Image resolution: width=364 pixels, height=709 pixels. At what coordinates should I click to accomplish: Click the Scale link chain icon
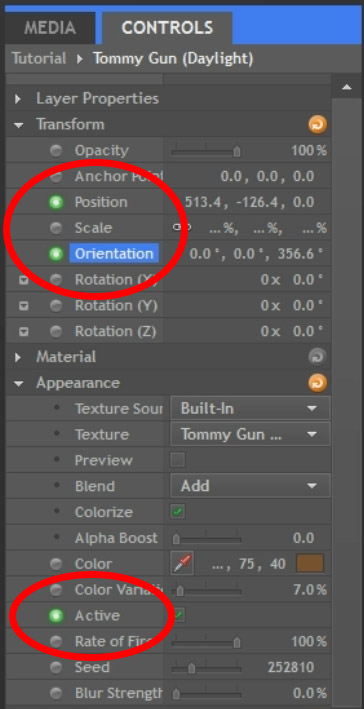(x=182, y=228)
